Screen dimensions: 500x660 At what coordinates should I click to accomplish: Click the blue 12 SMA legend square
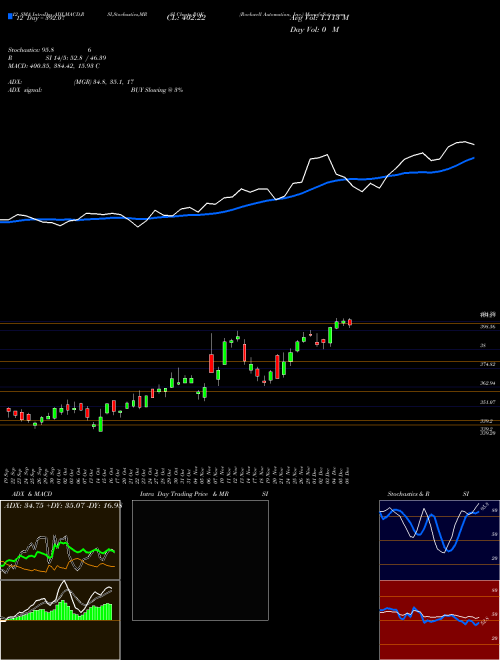coord(11,16)
